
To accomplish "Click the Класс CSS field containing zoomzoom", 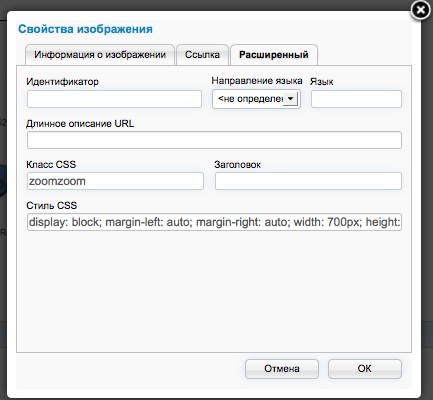I will tap(115, 181).
